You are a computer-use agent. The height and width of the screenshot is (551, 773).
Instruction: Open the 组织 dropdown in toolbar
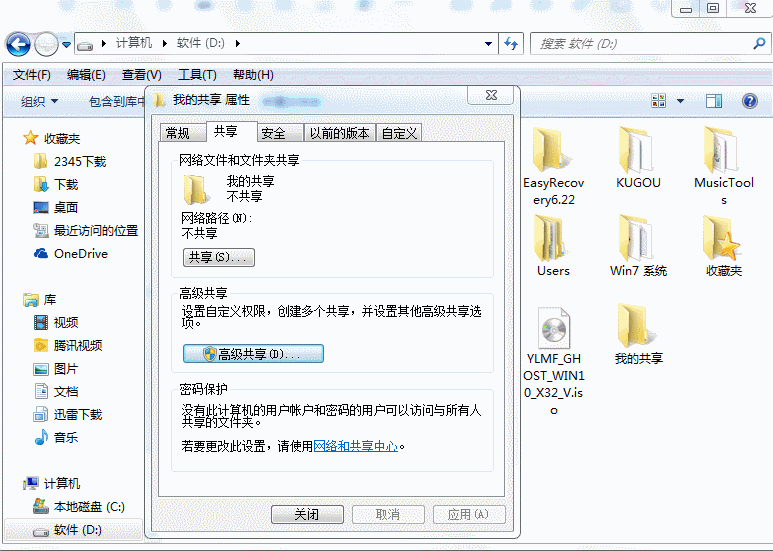pyautogui.click(x=39, y=102)
